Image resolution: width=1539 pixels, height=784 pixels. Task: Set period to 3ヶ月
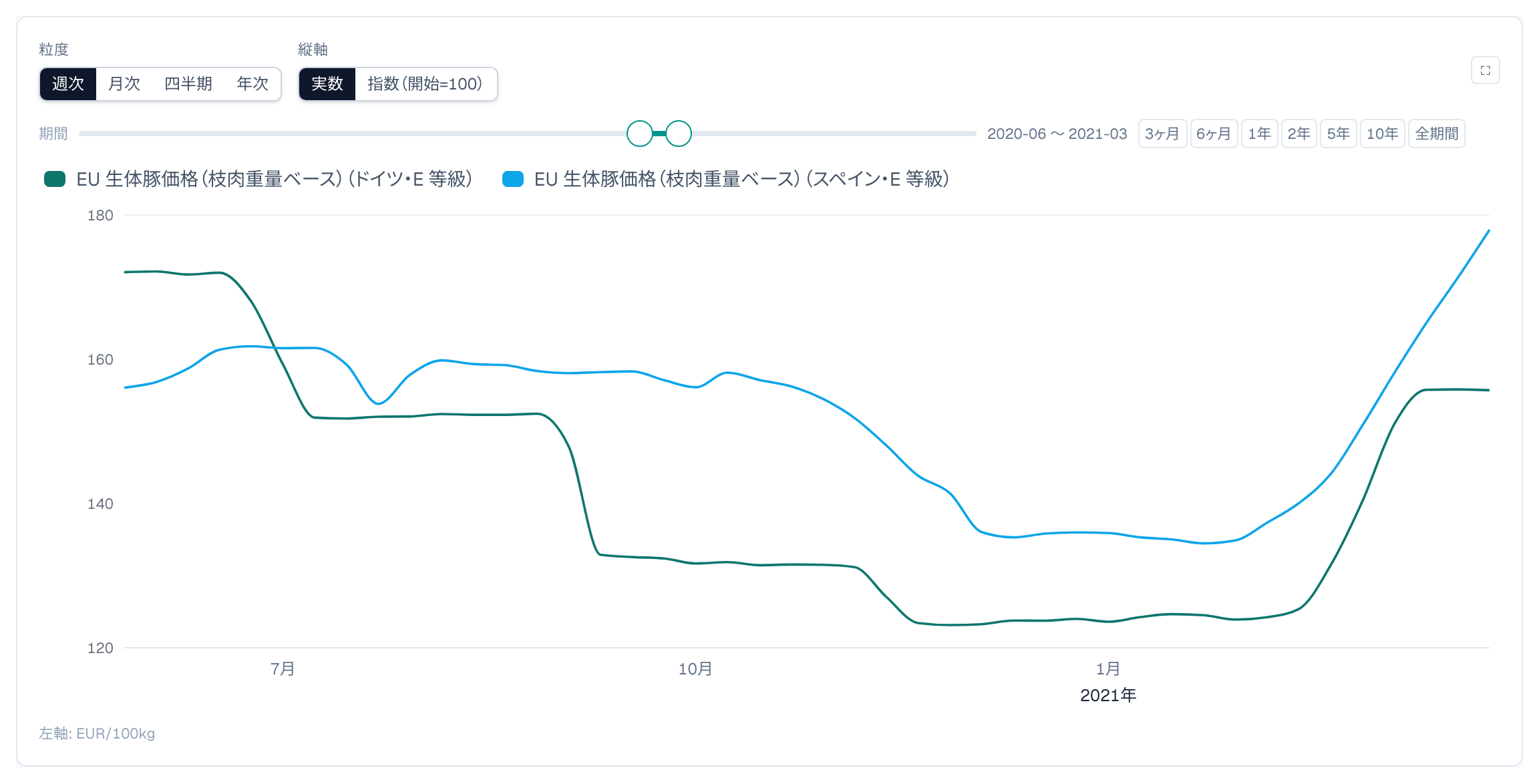tap(1162, 134)
